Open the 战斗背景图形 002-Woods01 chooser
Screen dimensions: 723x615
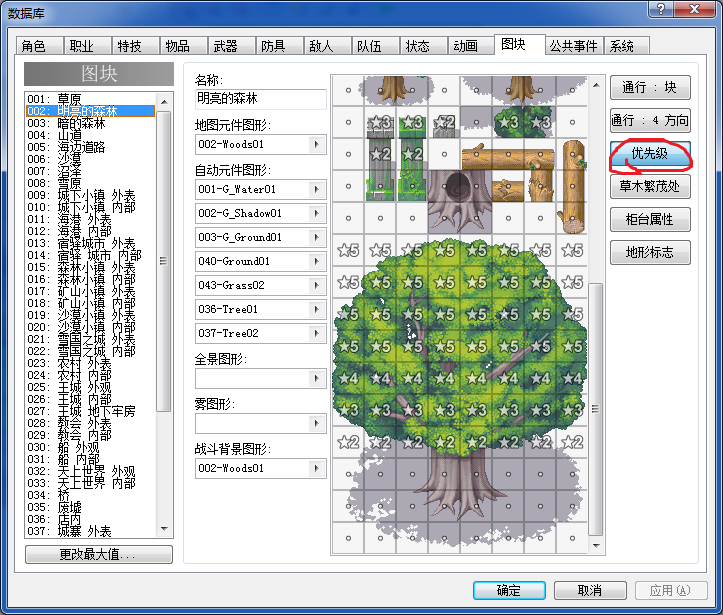pos(316,468)
